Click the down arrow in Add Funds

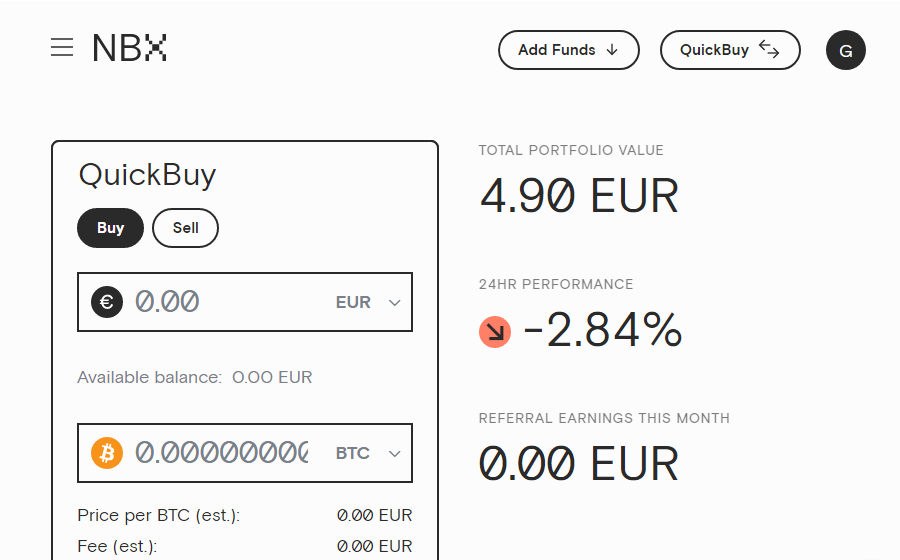pyautogui.click(x=612, y=50)
